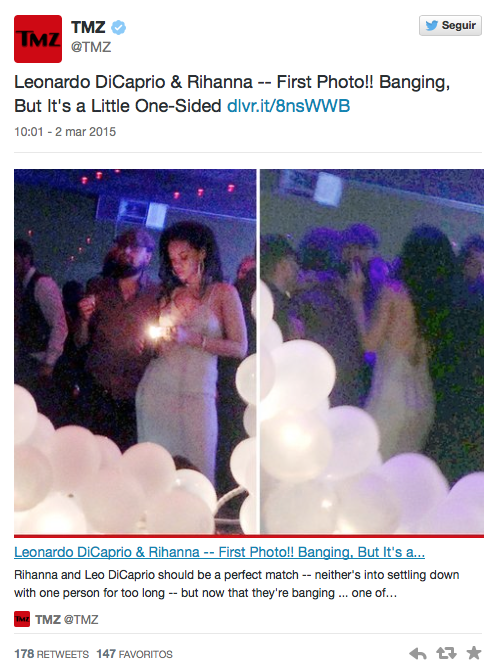Click the @TMZ handle under the name
The height and width of the screenshot is (671, 497).
[x=91, y=47]
